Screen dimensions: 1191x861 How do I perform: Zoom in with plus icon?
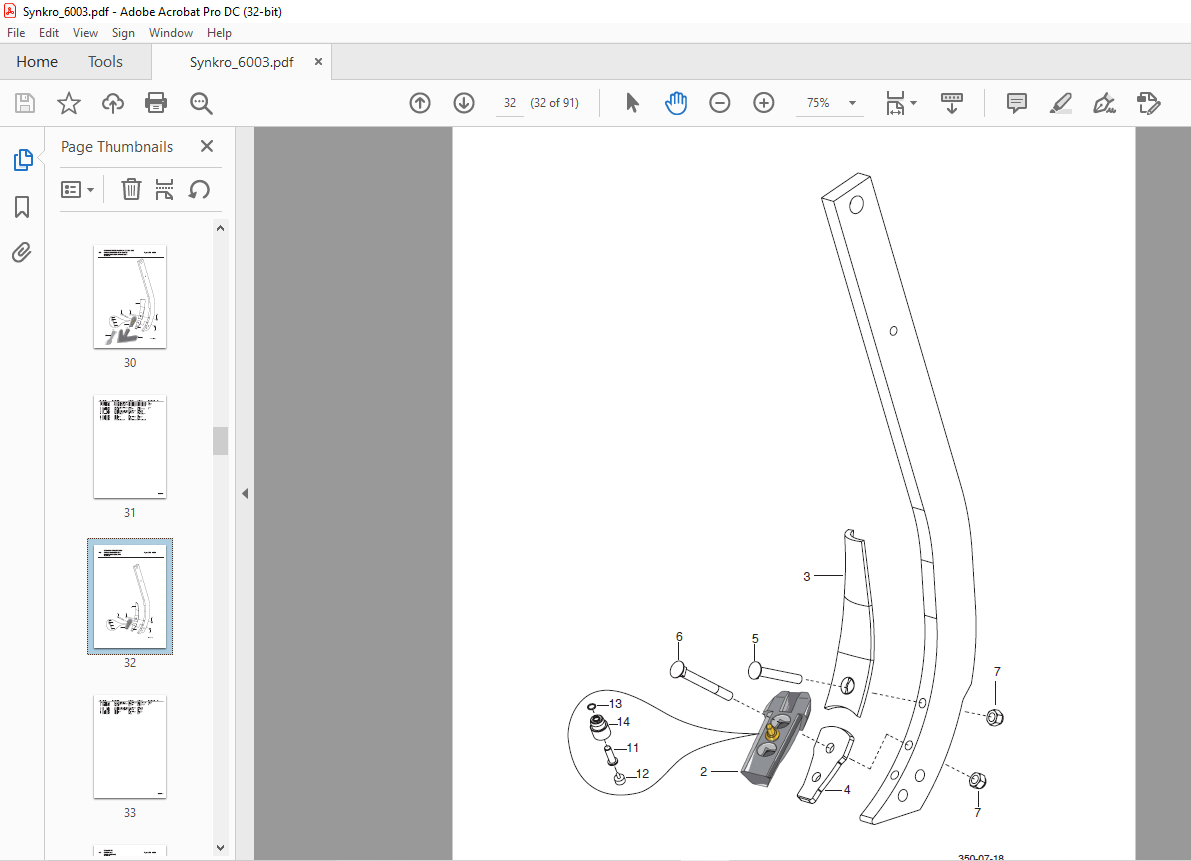click(763, 102)
